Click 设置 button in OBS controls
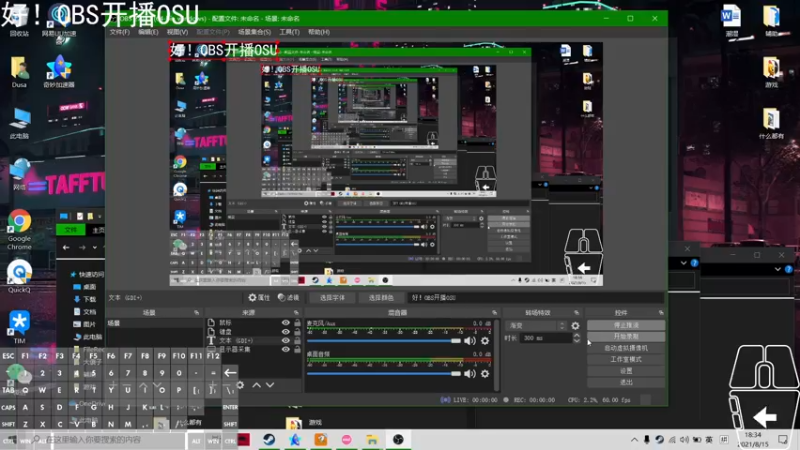Image resolution: width=800 pixels, height=450 pixels. point(626,371)
